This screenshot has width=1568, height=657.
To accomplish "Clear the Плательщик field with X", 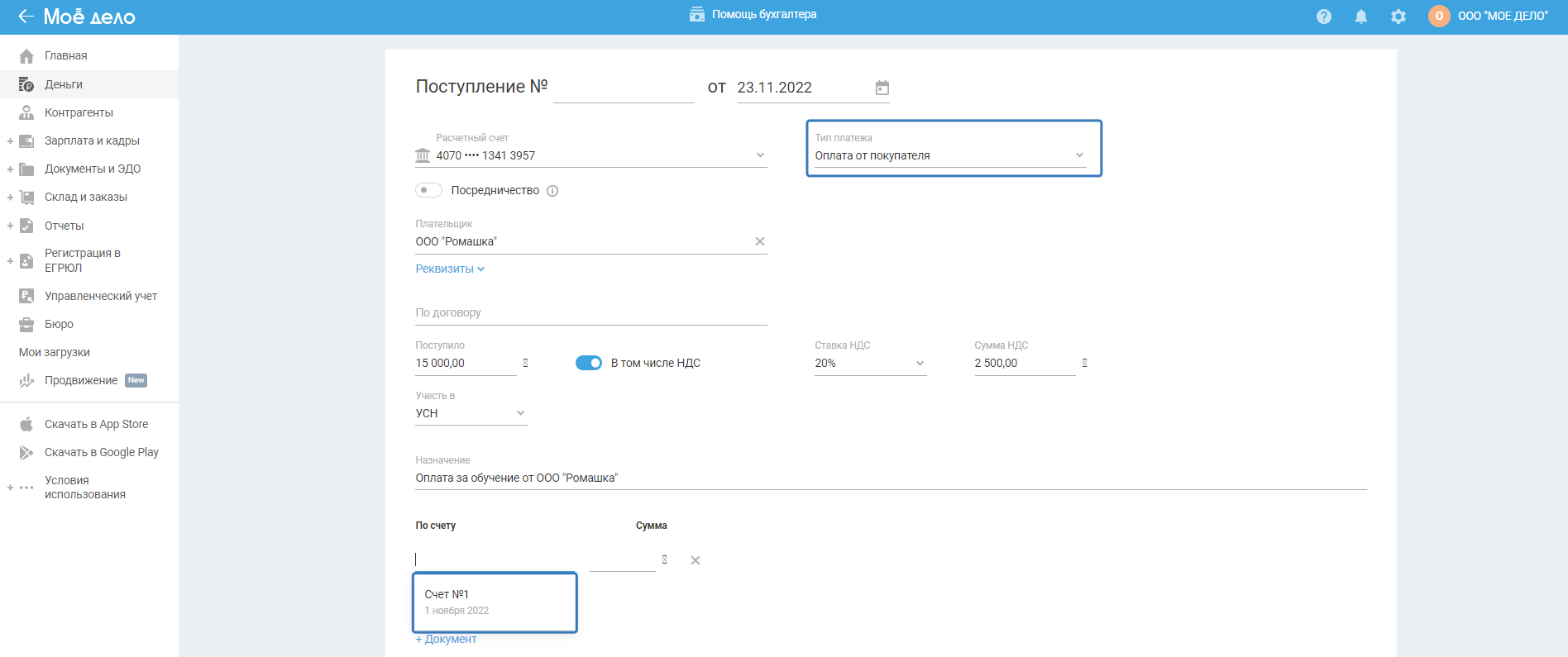I will (760, 241).
